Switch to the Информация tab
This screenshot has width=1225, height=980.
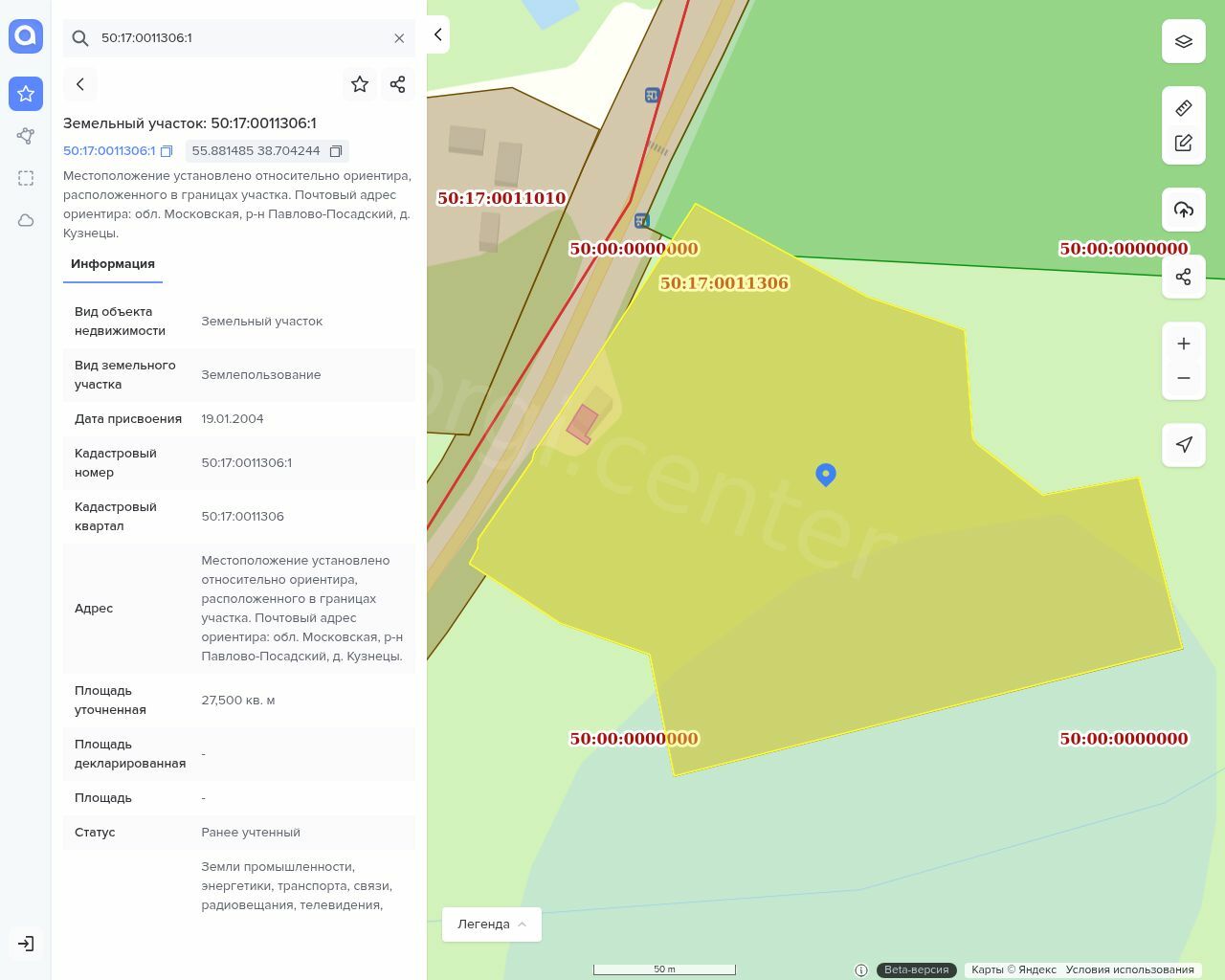pos(113,264)
